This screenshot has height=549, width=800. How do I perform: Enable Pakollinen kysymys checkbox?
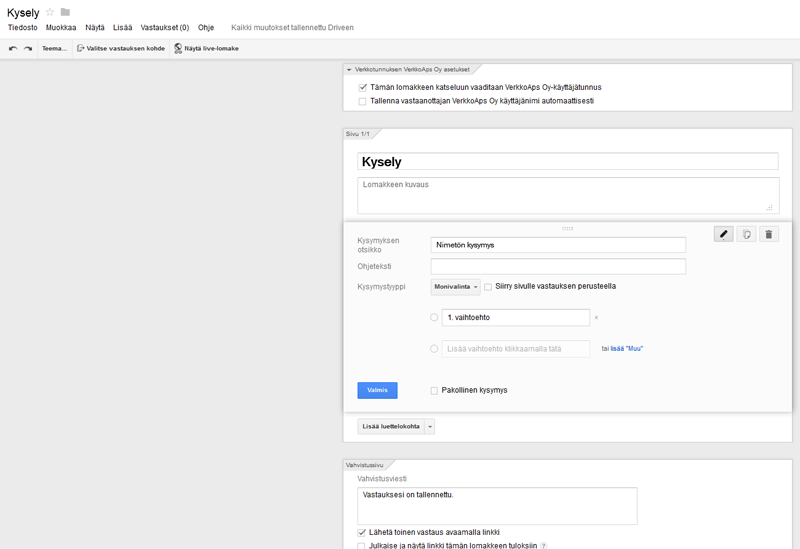coord(434,390)
